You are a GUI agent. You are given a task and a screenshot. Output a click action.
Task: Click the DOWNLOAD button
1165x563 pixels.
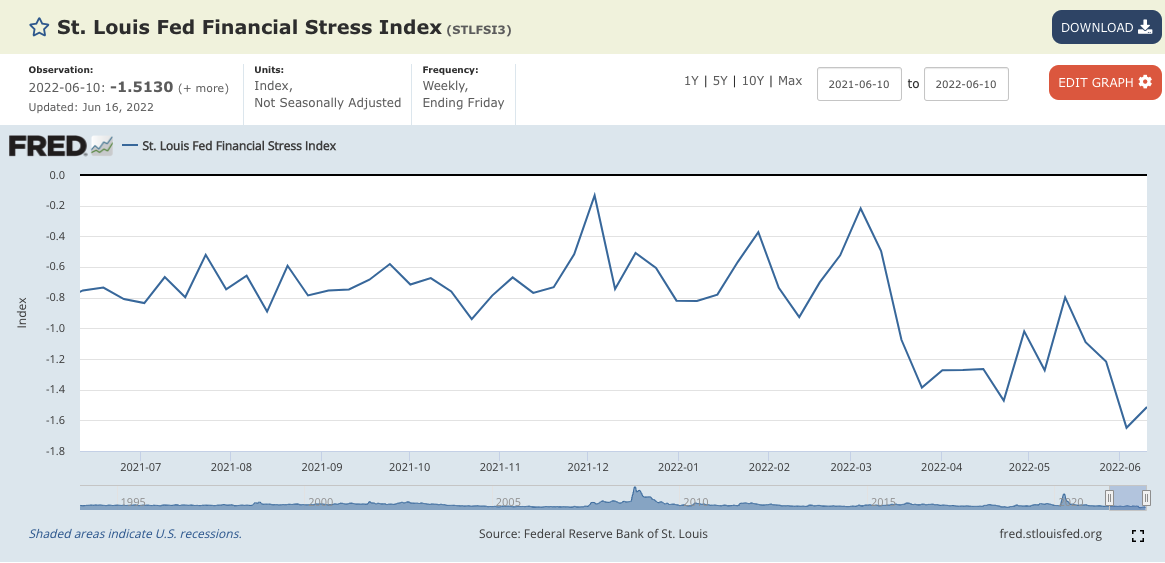(x=1106, y=27)
